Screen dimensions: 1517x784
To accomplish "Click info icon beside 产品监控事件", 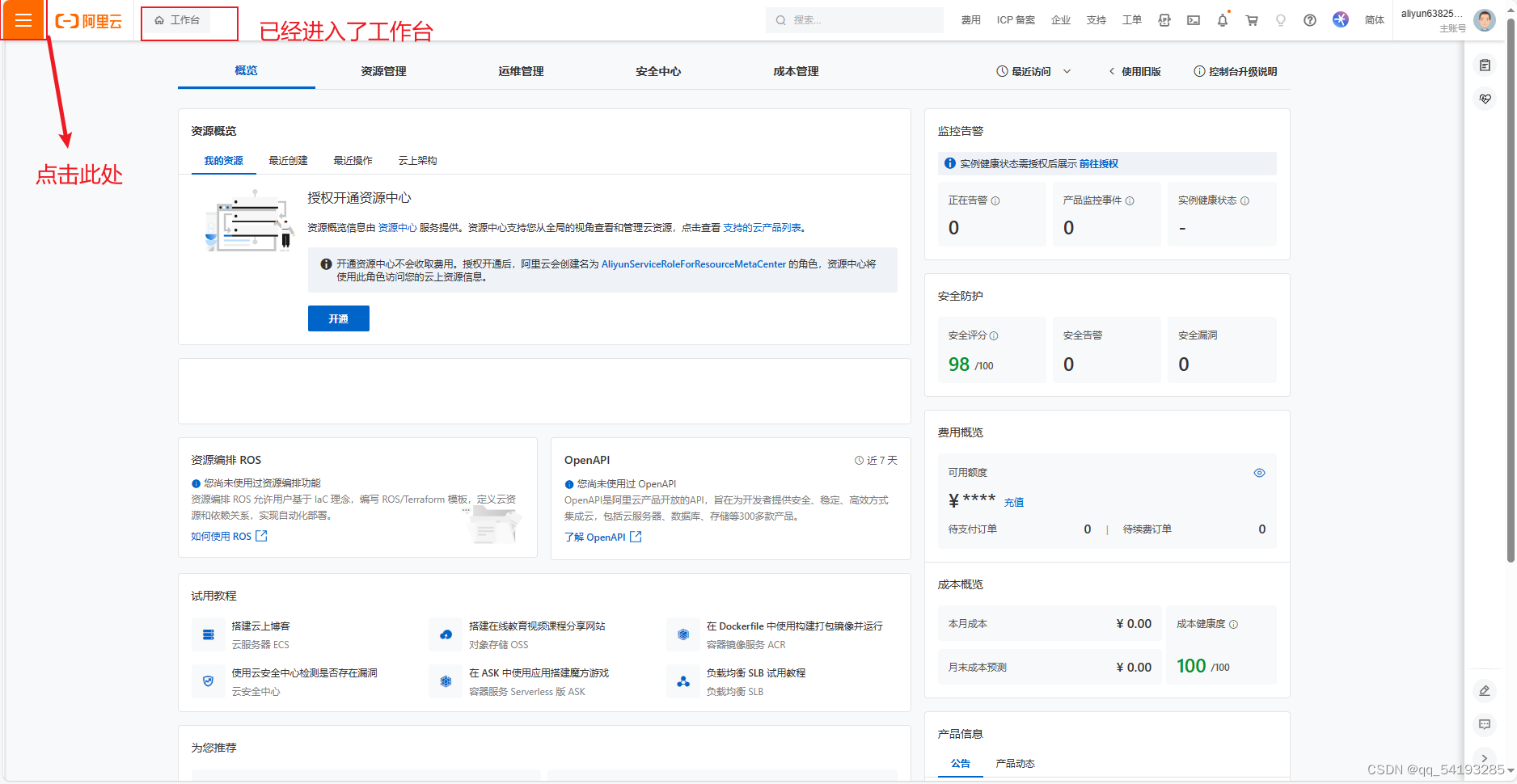I will point(1130,201).
